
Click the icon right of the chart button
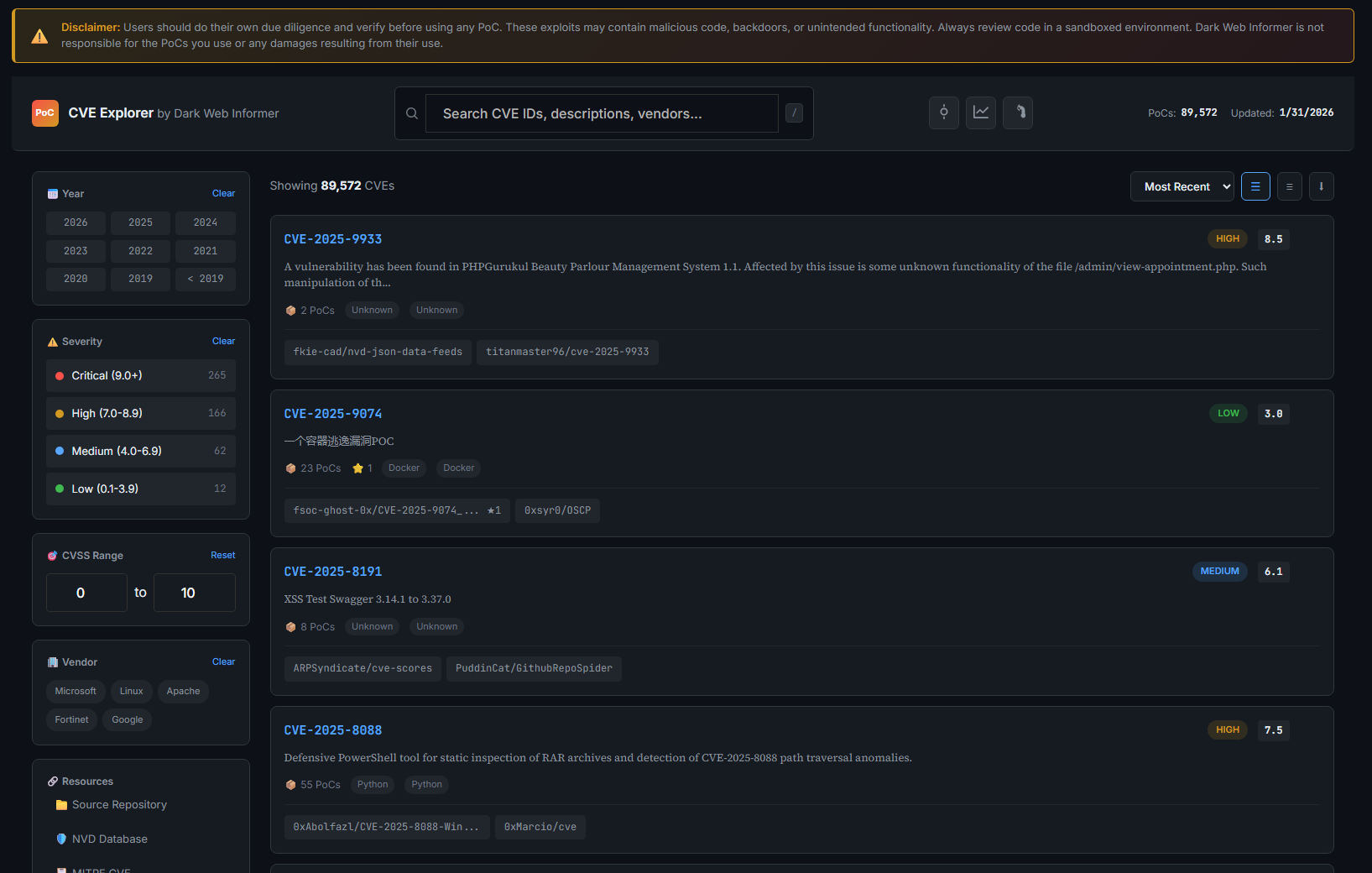[1018, 112]
